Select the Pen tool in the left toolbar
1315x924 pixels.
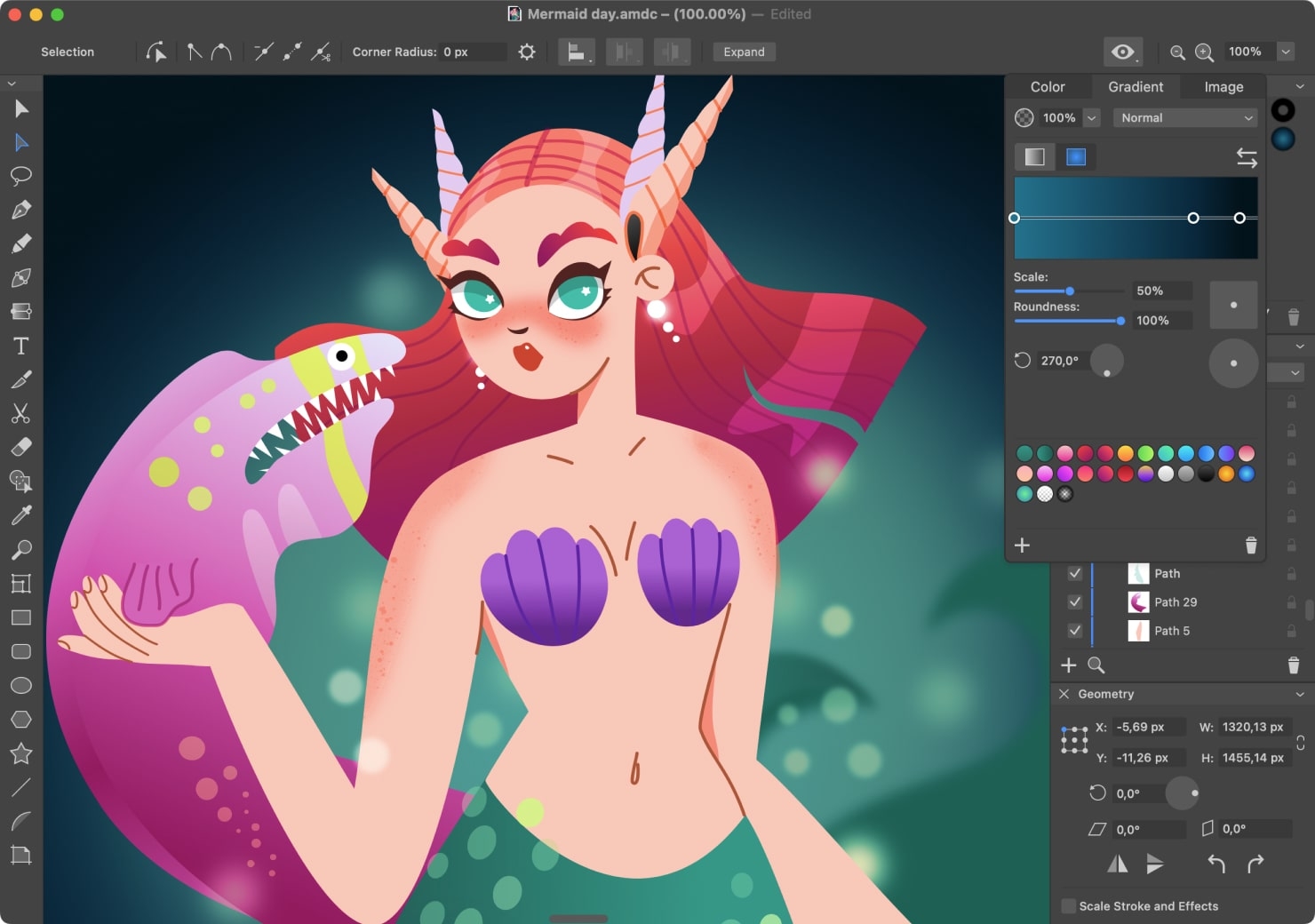[21, 210]
